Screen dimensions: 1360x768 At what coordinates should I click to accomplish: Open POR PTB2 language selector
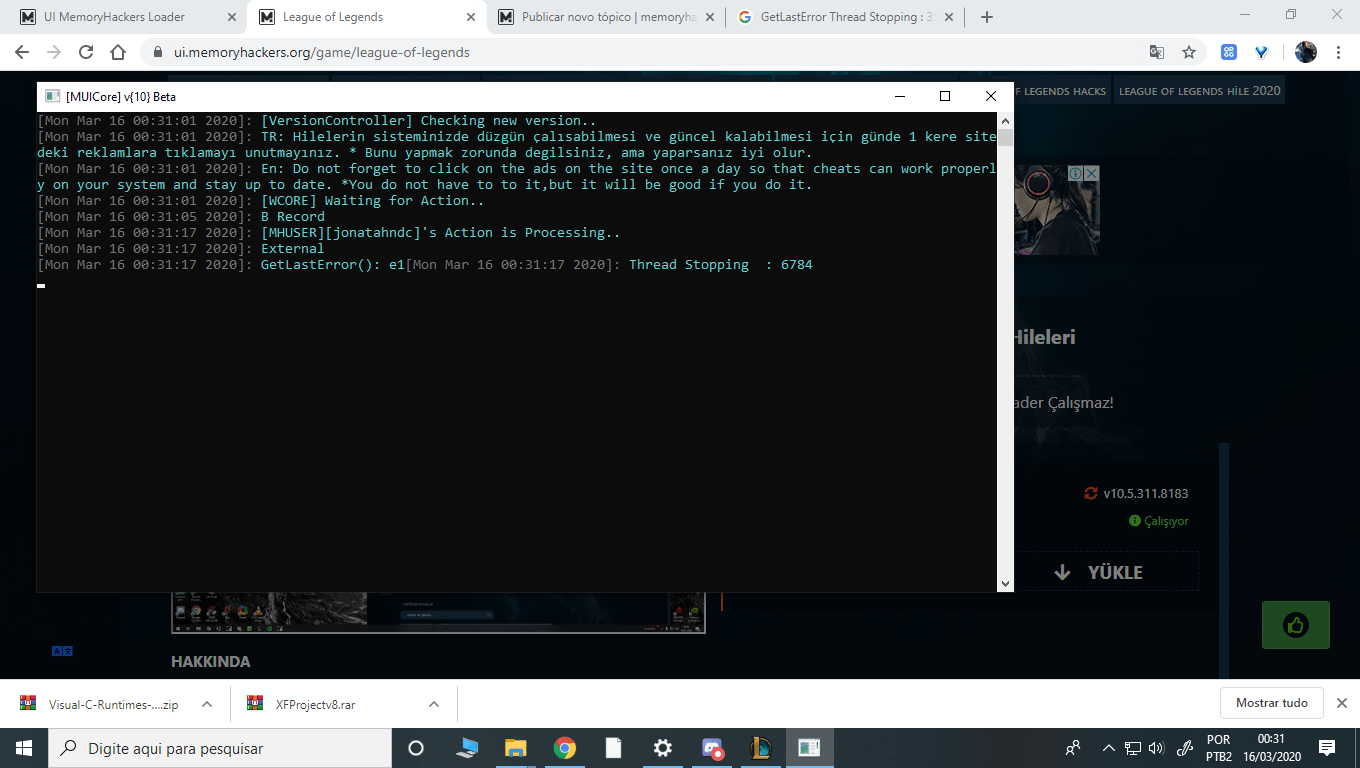coord(1218,748)
